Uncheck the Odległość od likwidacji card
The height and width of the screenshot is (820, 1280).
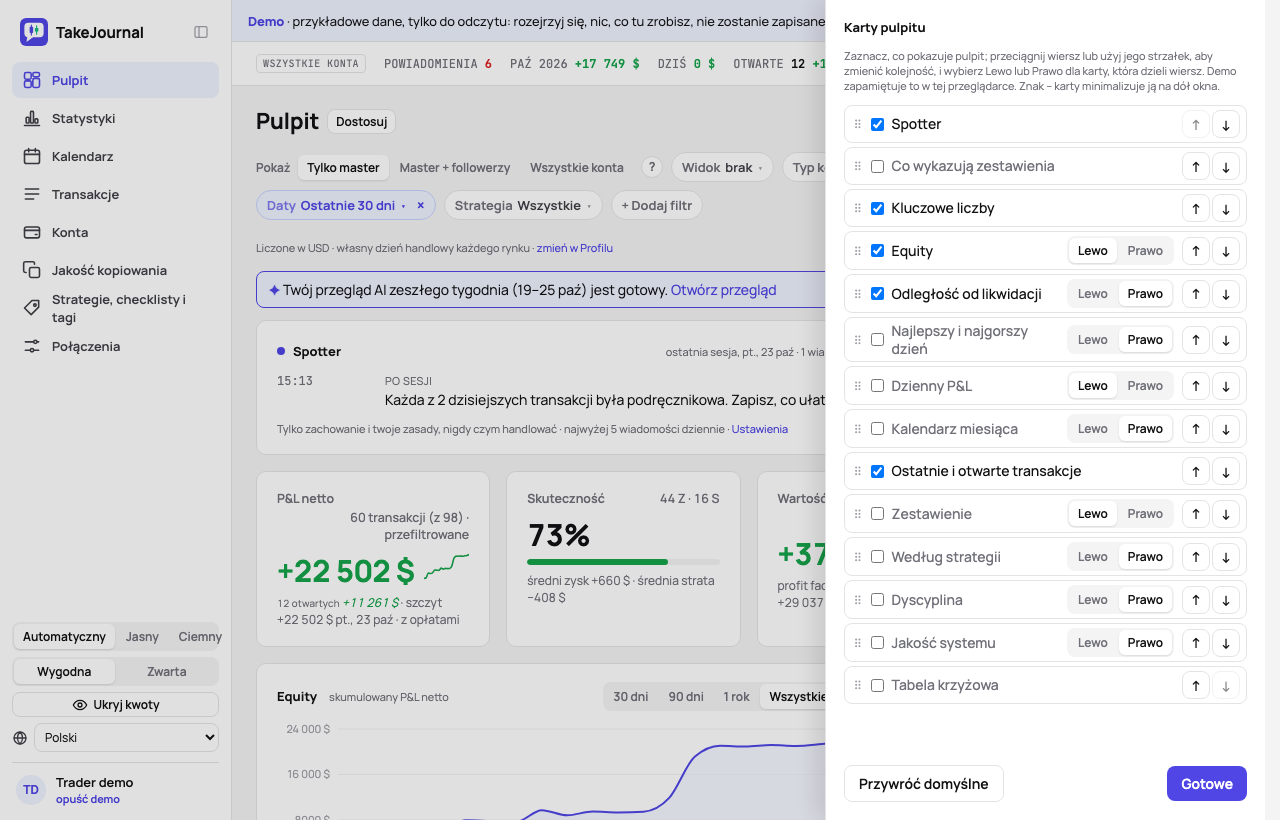[877, 294]
